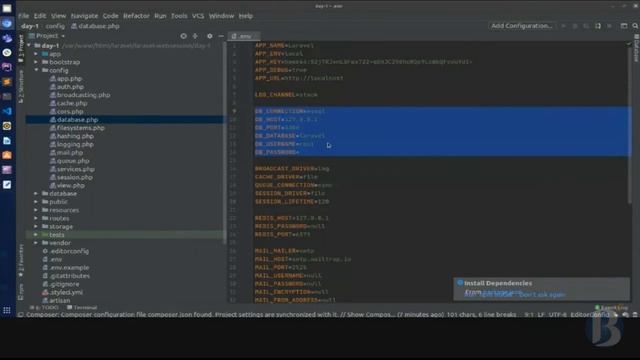Screen dimensions: 640x360
Task: Click Search Everywhere magnifier icon
Action: [635, 26]
